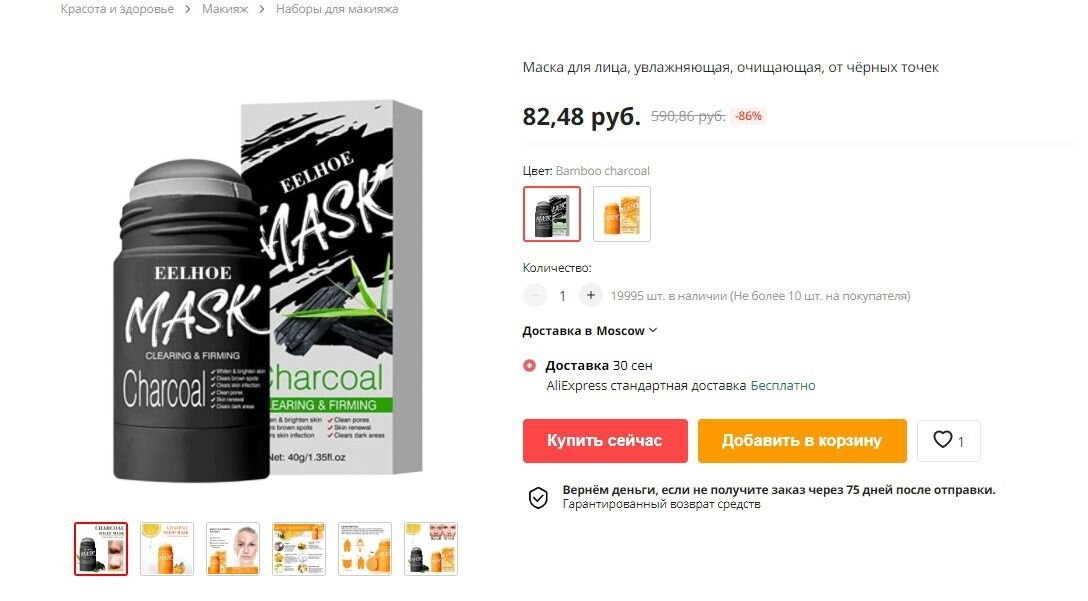Select last thumbnail with both masks

(431, 549)
